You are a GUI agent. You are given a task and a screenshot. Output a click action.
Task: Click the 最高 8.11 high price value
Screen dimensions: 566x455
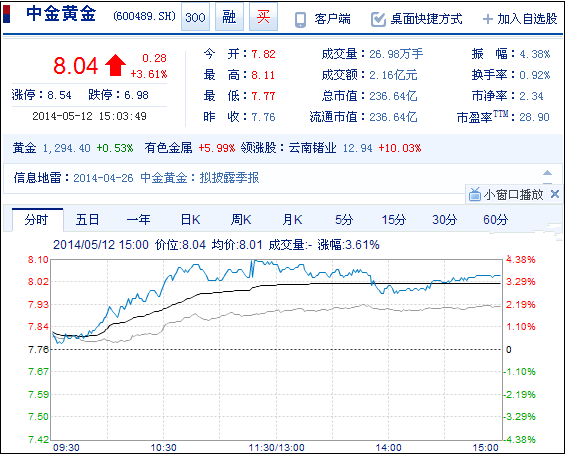point(264,75)
